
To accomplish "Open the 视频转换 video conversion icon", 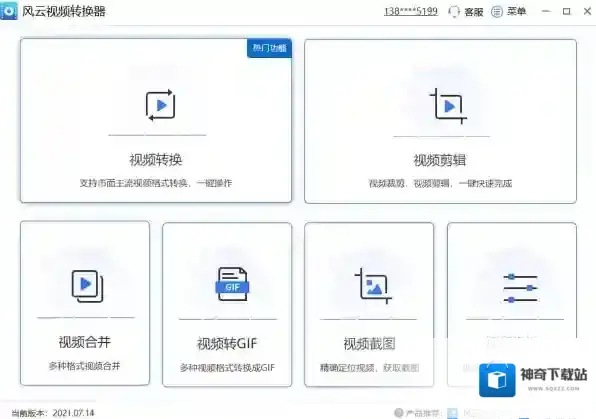I will point(160,105).
